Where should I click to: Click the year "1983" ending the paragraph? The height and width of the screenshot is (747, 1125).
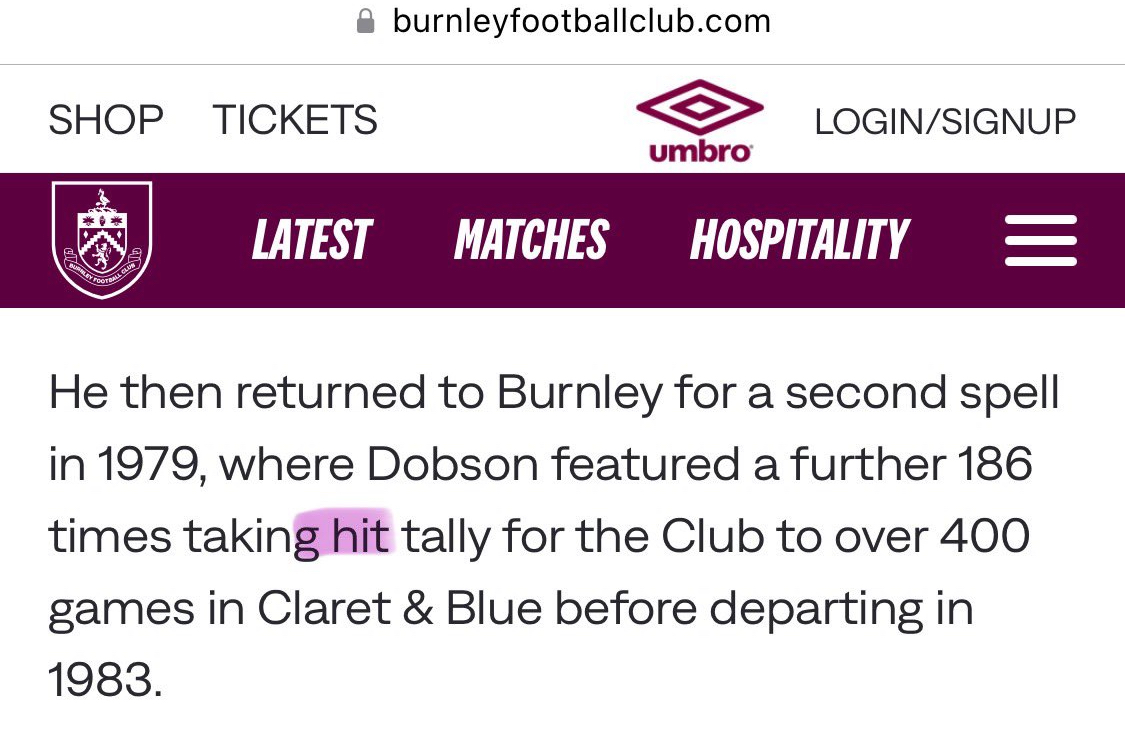[104, 679]
